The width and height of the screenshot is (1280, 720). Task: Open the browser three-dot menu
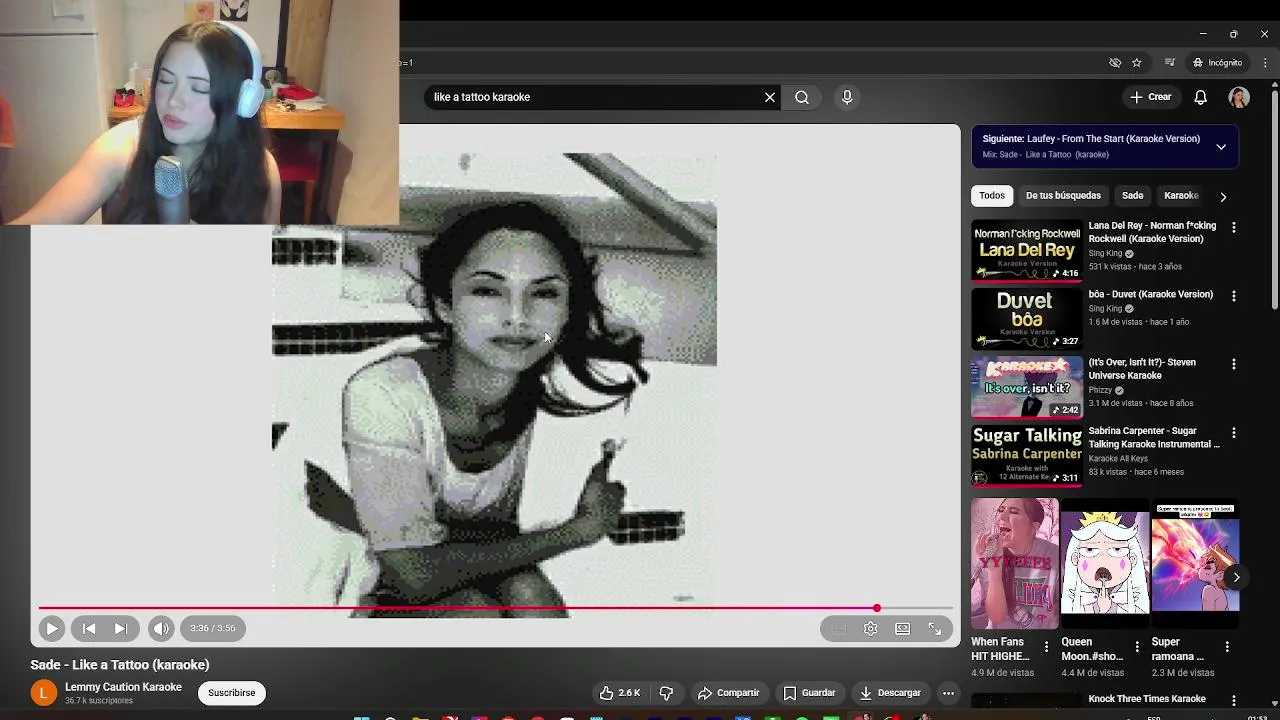coord(1265,63)
